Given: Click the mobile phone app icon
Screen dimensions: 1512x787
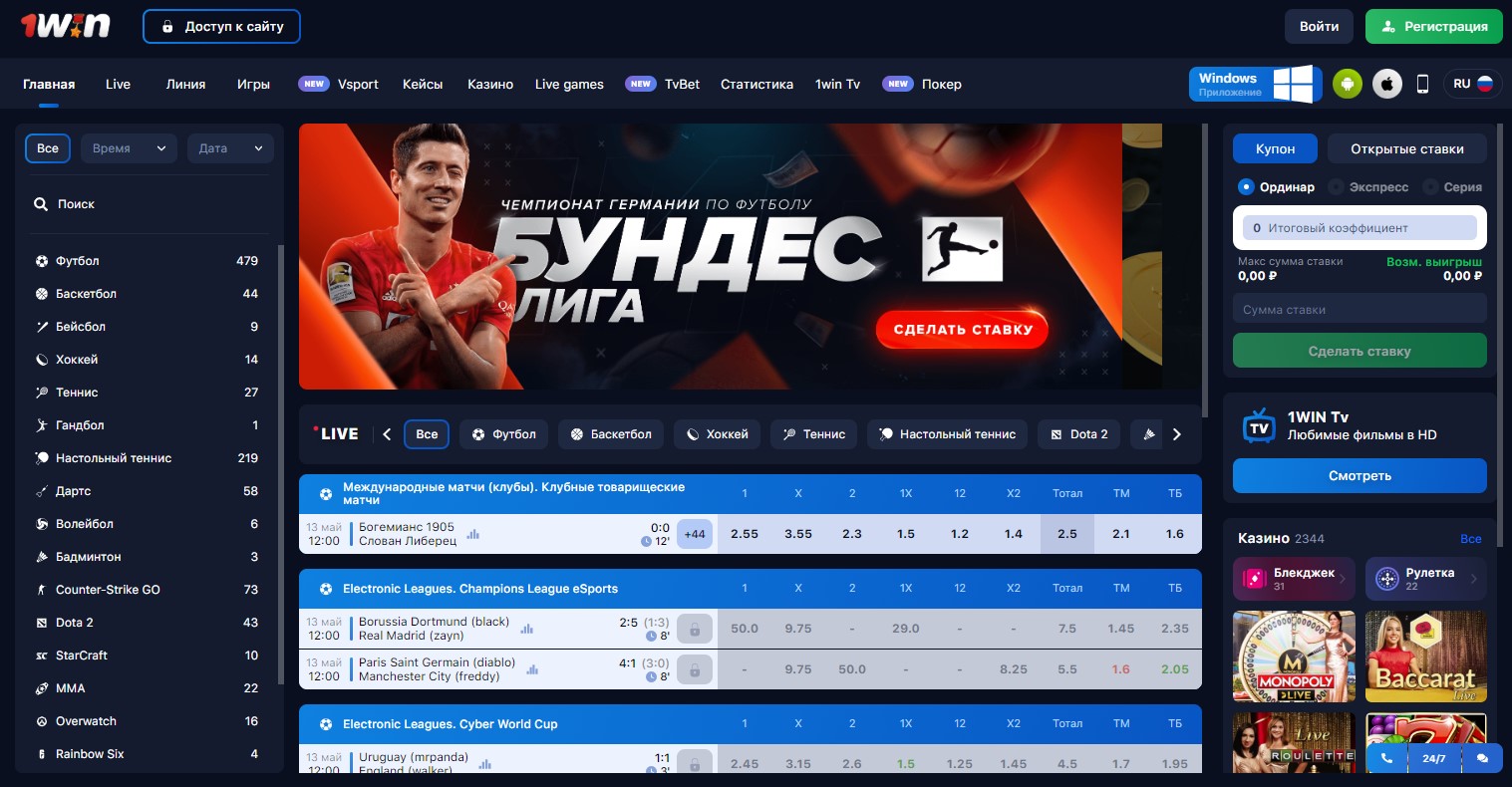Looking at the screenshot, I should [x=1425, y=84].
